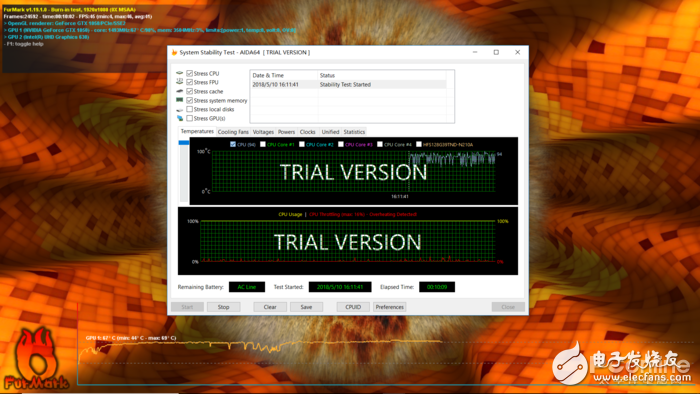
Task: Enable the Stress GPU(s) checkbox
Action: pyautogui.click(x=190, y=118)
